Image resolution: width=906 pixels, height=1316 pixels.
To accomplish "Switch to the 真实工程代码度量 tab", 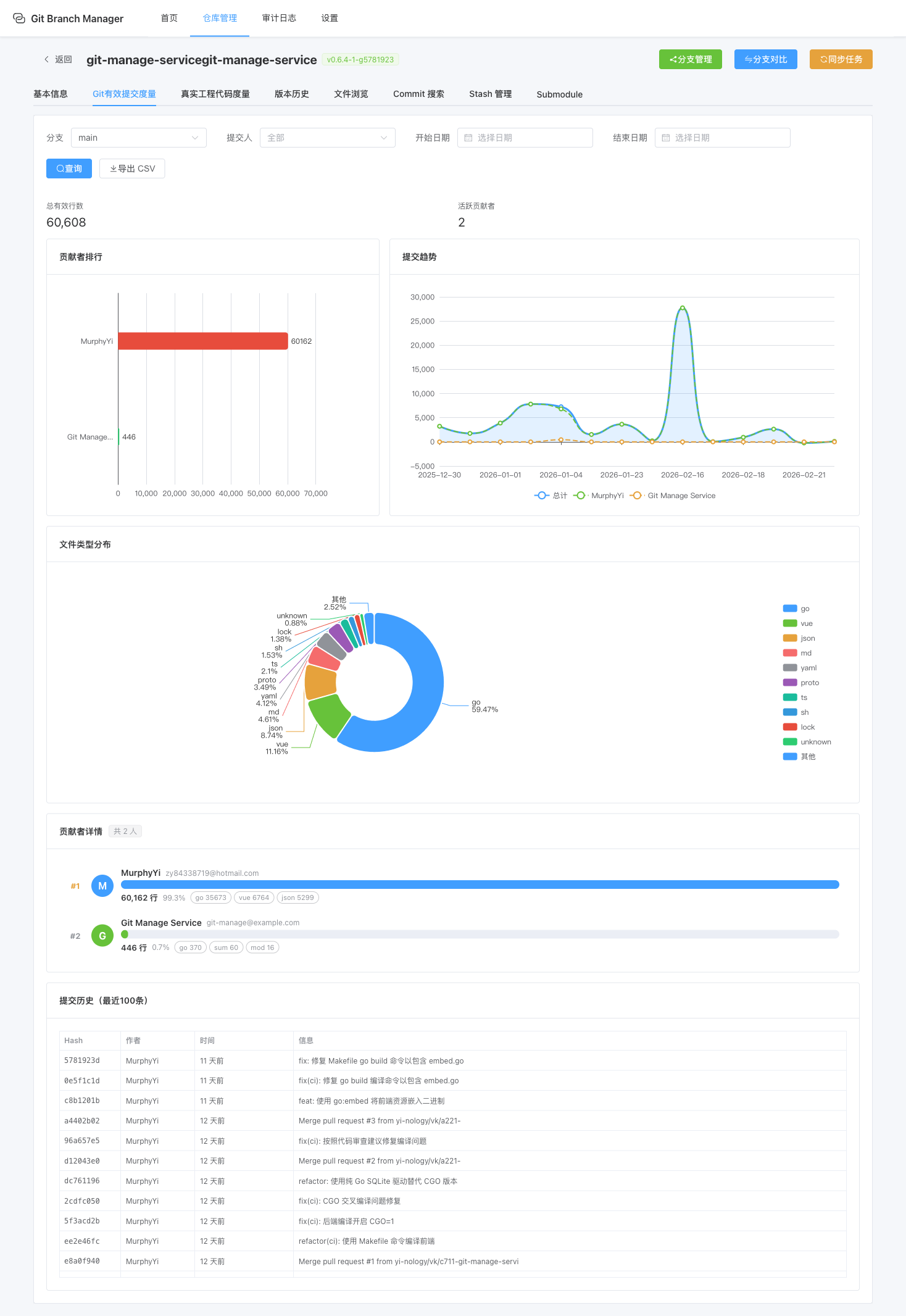I will [x=215, y=94].
